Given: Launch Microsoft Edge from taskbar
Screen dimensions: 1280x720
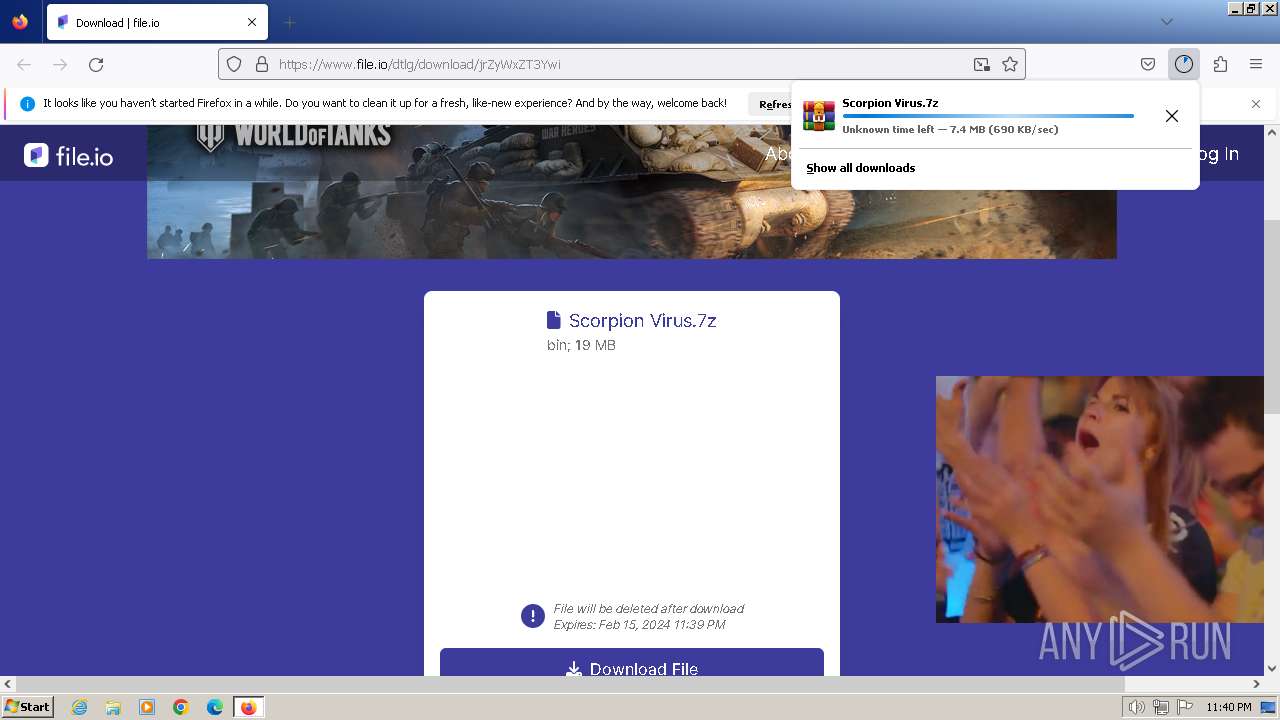Looking at the screenshot, I should [x=214, y=707].
